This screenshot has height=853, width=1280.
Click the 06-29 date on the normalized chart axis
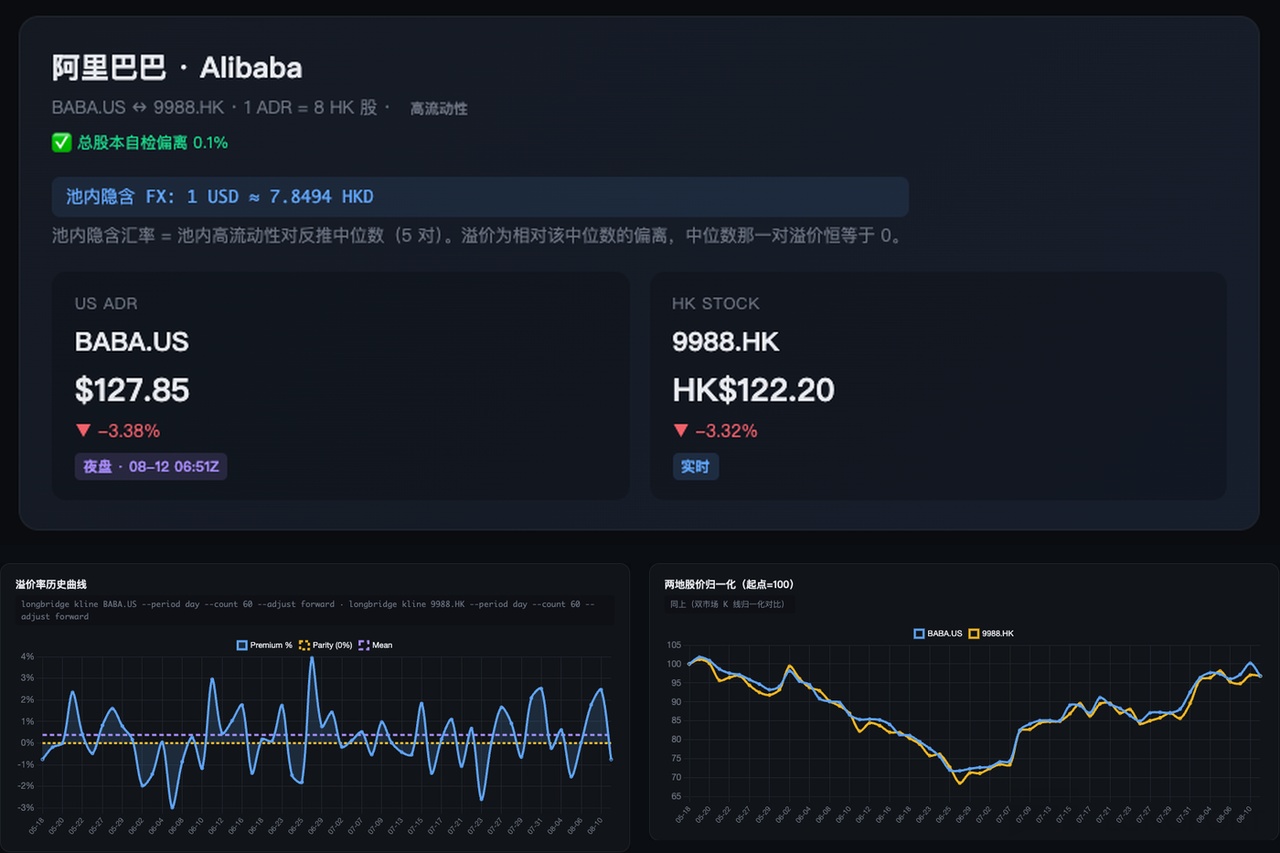tap(963, 814)
